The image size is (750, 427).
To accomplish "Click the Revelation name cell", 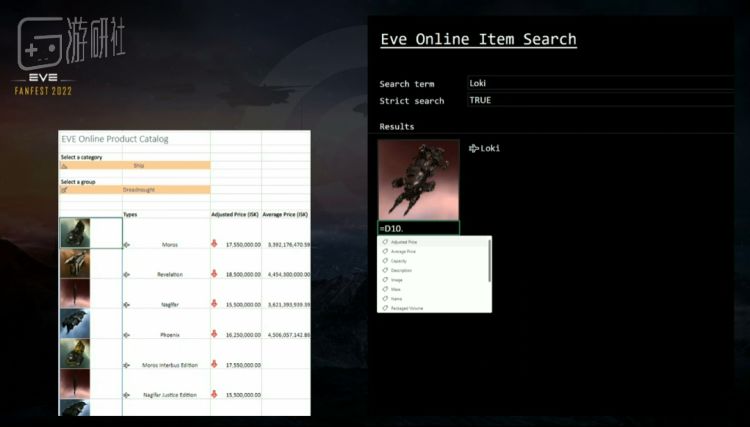I will [170, 275].
